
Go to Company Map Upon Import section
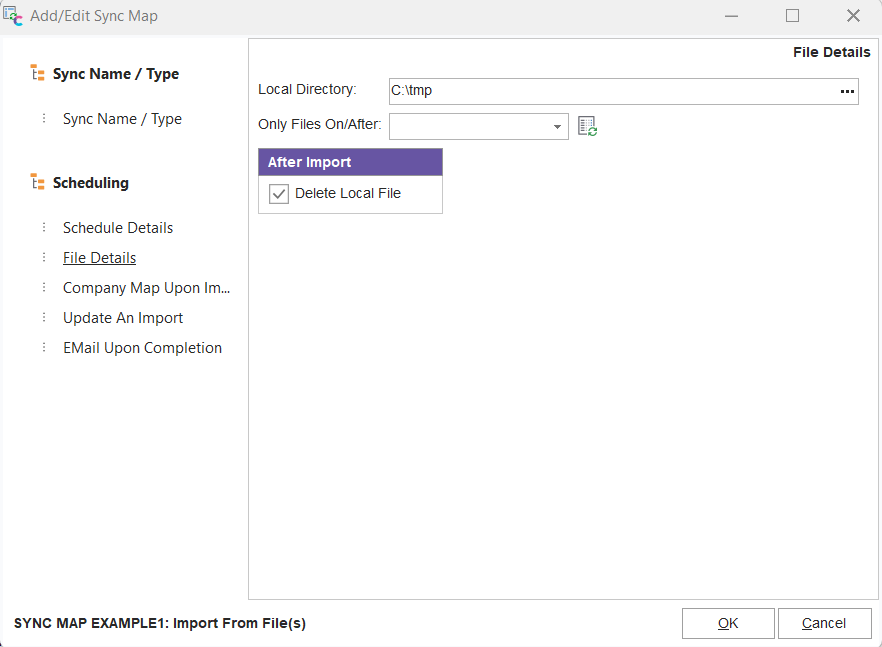click(x=146, y=288)
